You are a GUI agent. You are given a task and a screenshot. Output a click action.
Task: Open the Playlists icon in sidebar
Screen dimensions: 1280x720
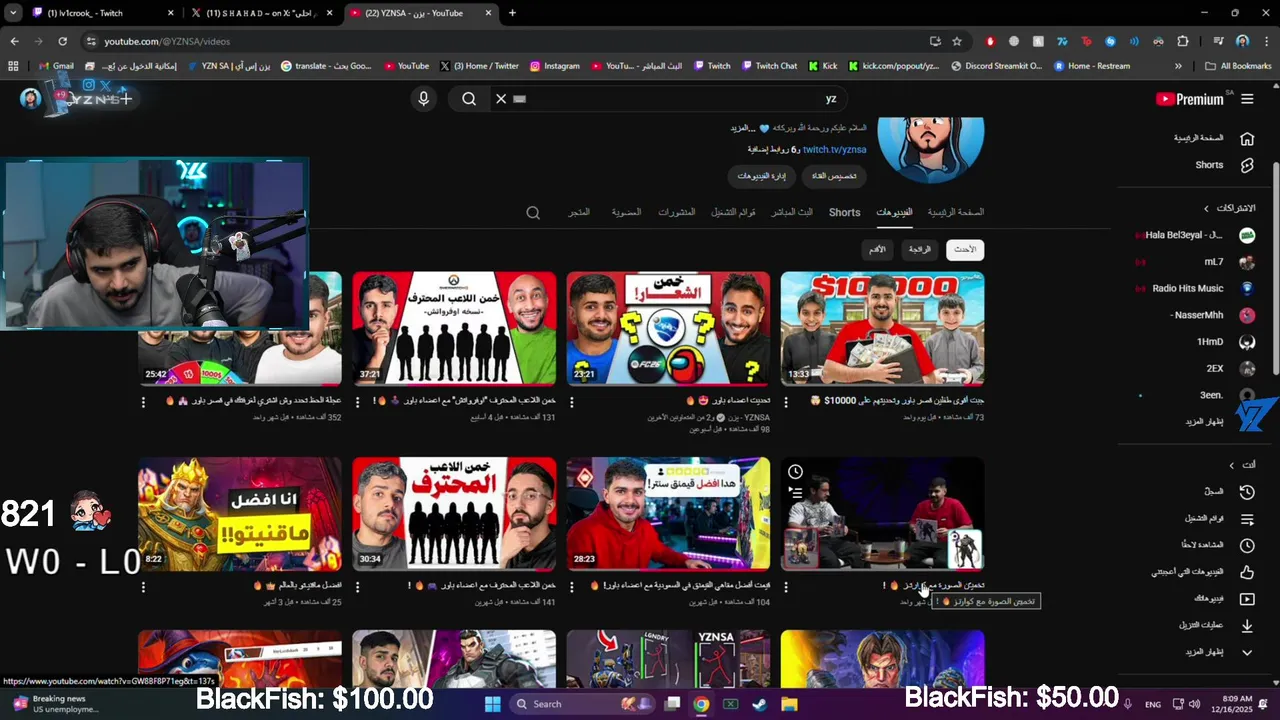[1247, 519]
